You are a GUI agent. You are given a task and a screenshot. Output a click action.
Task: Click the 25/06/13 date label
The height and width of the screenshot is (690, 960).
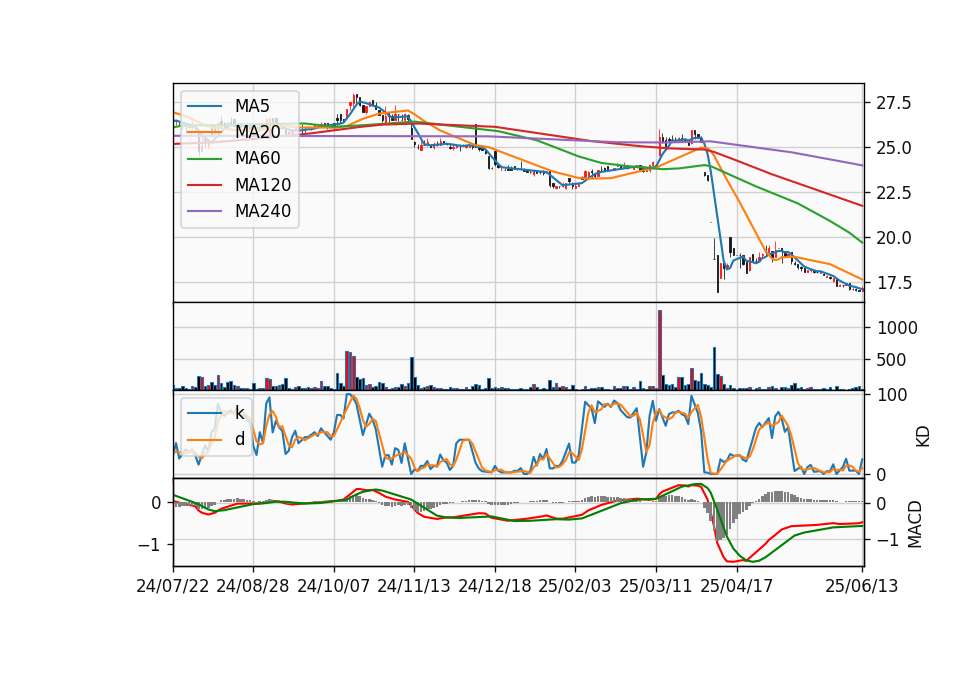(862, 586)
